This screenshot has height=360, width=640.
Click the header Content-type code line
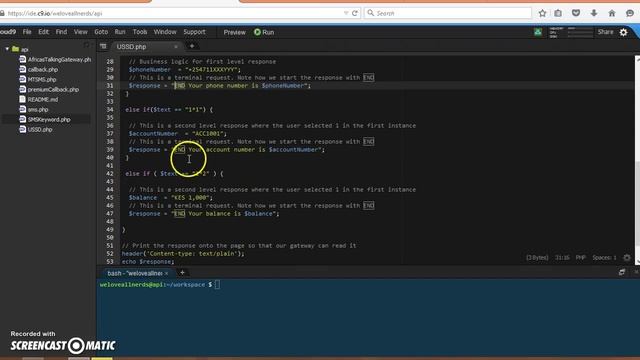(183, 253)
